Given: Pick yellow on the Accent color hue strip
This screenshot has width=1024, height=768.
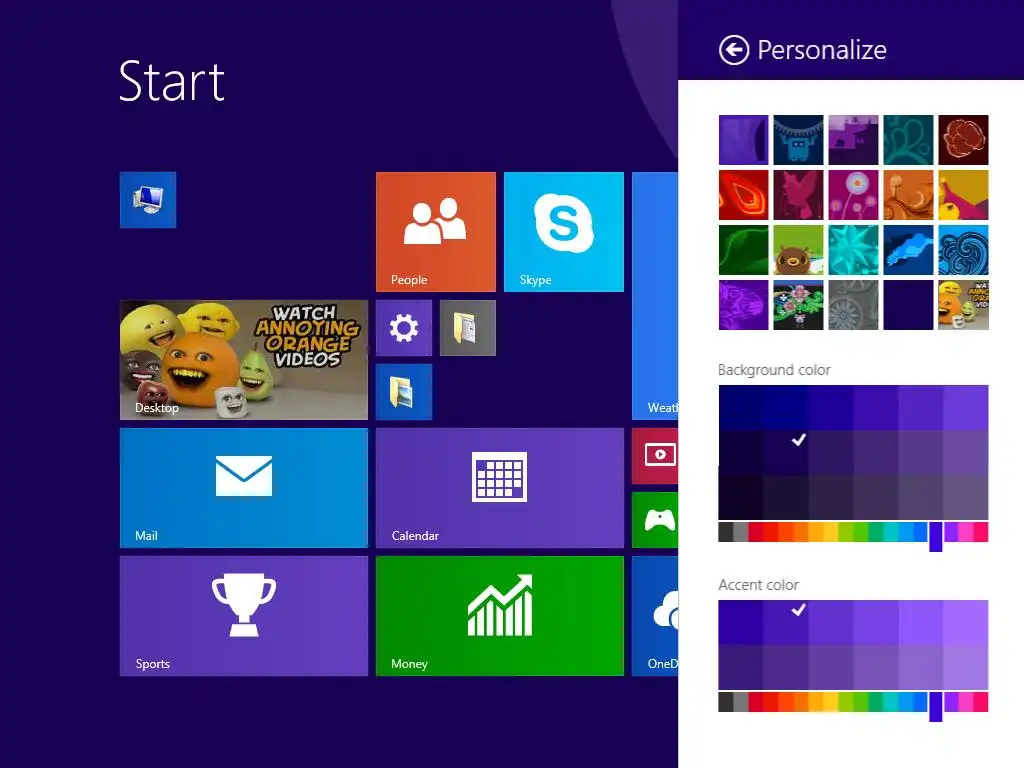Looking at the screenshot, I should pos(830,702).
